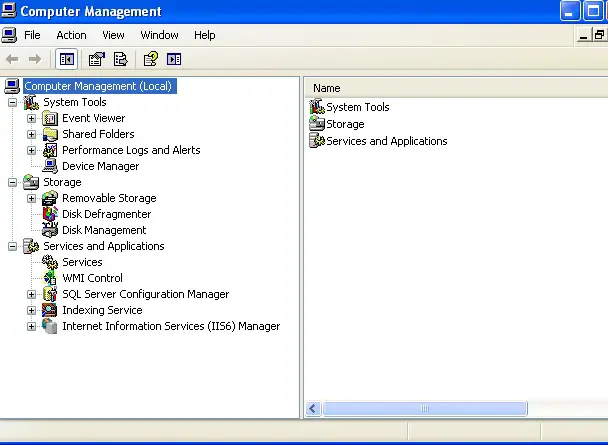
Task: Select the WMI Control label
Action: [92, 278]
